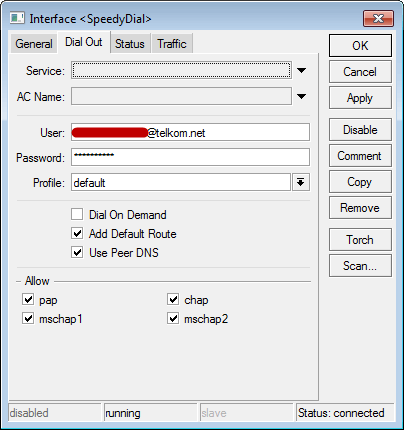The width and height of the screenshot is (404, 430).
Task: Click the Apply button
Action: pyautogui.click(x=360, y=98)
